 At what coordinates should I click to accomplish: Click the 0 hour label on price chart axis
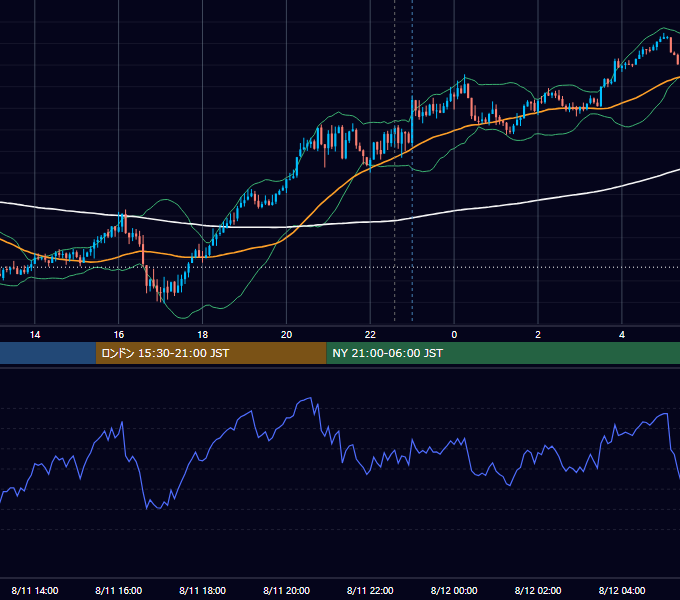coord(454,335)
